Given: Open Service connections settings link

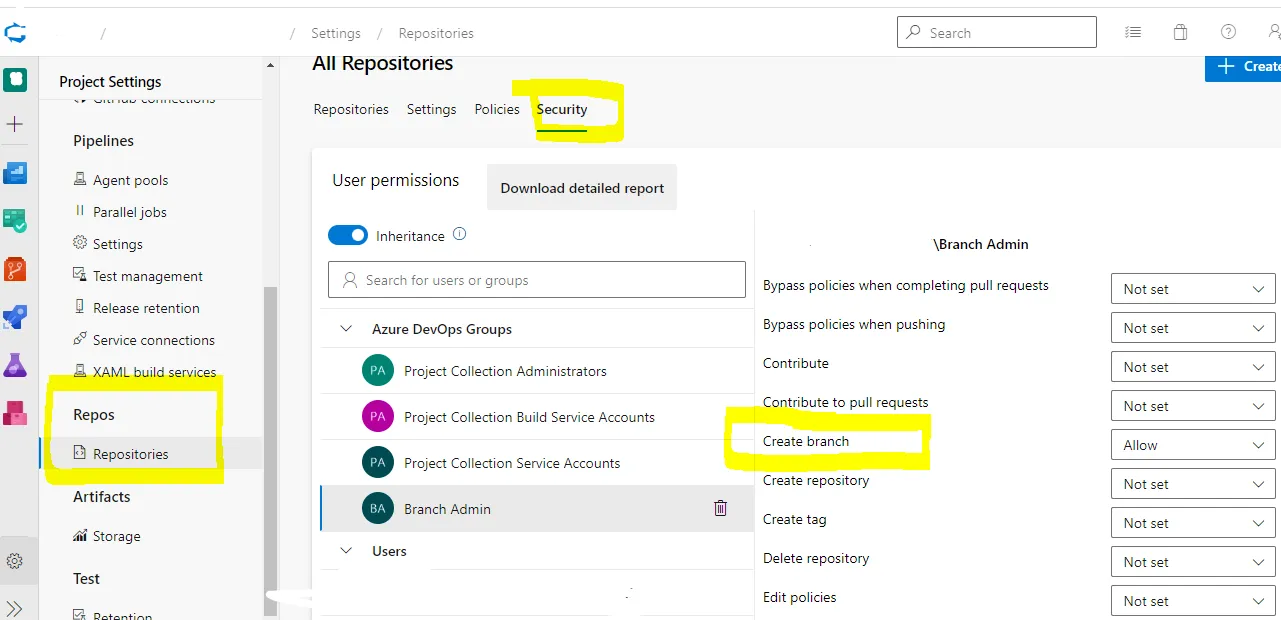Looking at the screenshot, I should tap(154, 340).
